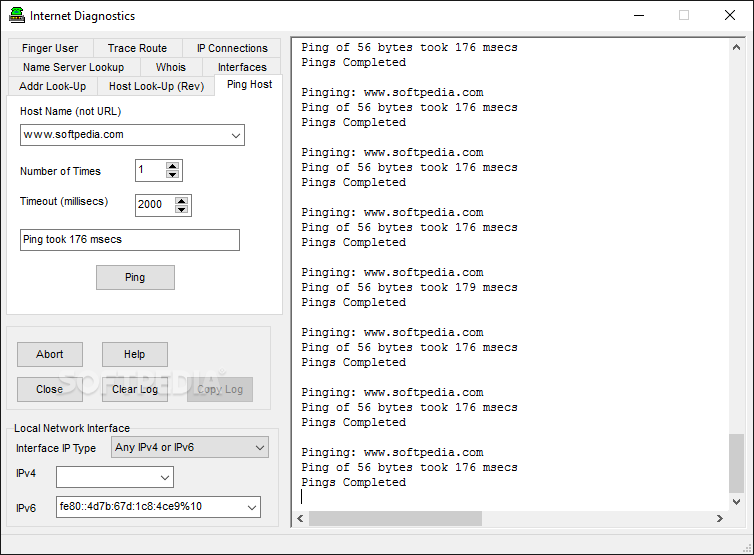754x555 pixels.
Task: Increase Timeout with the up arrow
Action: pyautogui.click(x=181, y=201)
